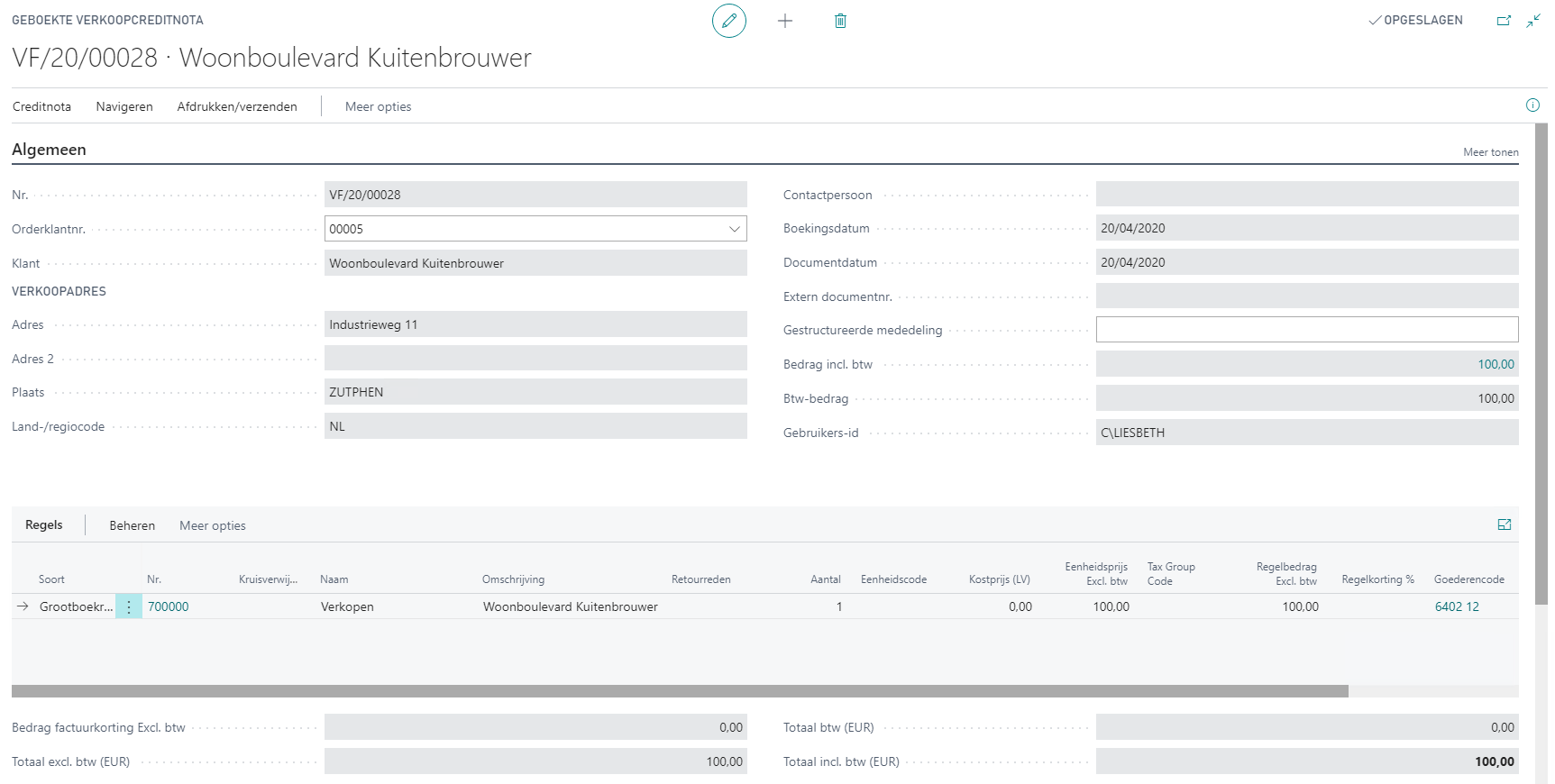This screenshot has width=1555, height=784.
Task: Click the plus icon to create new
Action: [x=785, y=21]
